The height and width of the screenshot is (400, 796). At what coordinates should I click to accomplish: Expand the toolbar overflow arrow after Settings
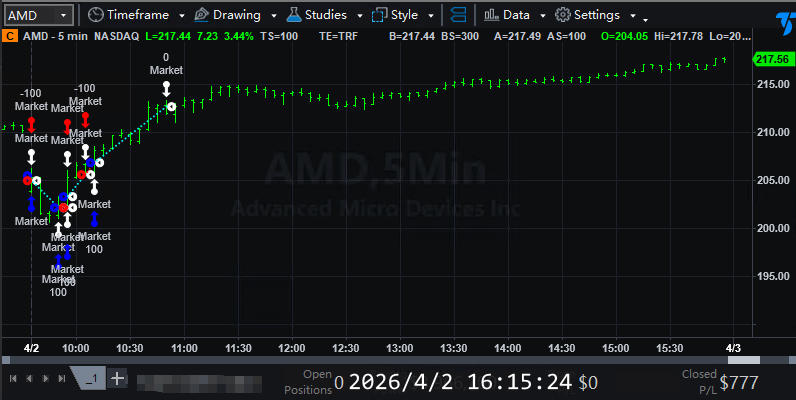(x=645, y=19)
